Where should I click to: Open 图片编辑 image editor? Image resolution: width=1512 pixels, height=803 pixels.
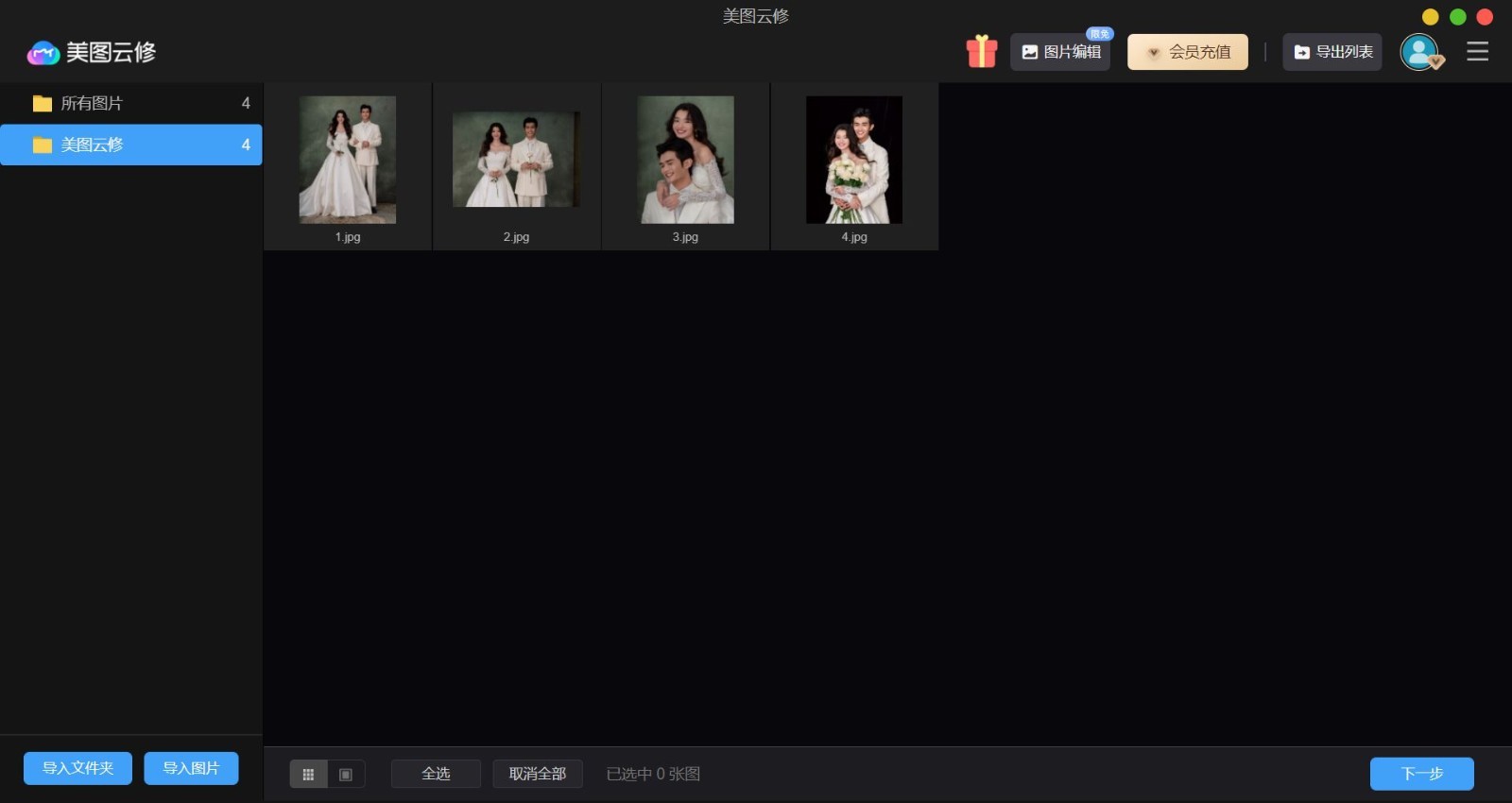pos(1060,52)
